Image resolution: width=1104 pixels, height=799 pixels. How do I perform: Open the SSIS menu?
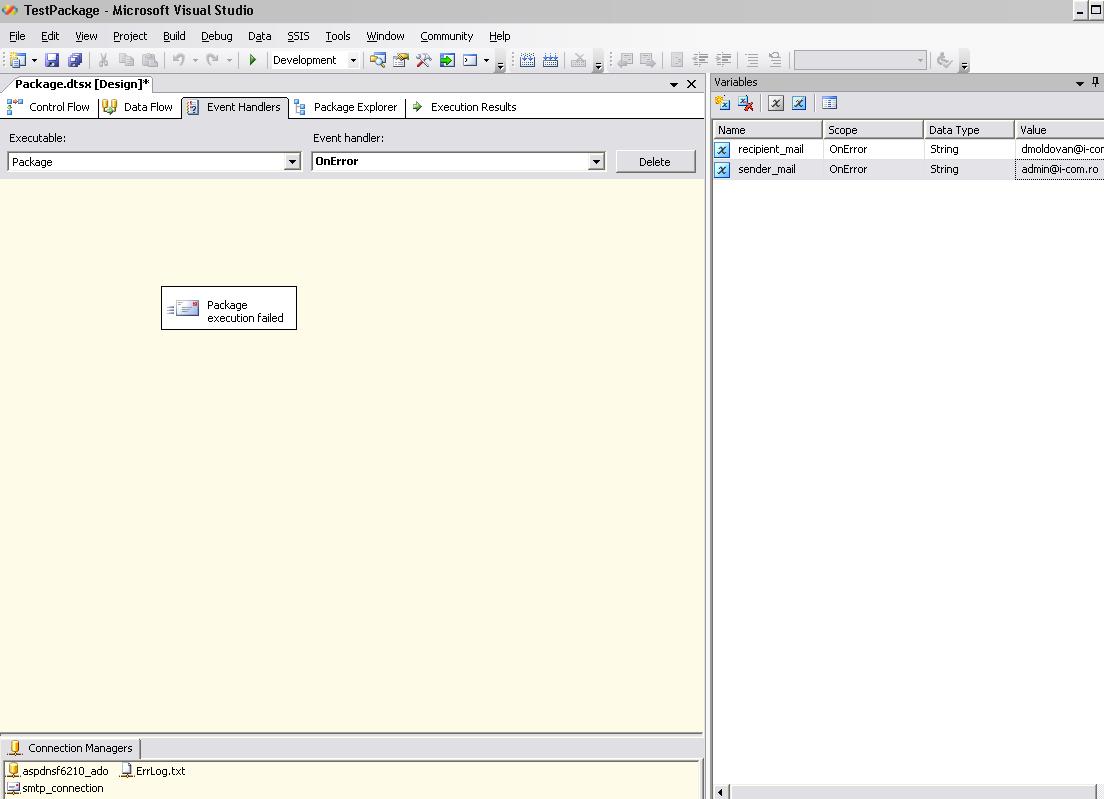click(x=298, y=36)
